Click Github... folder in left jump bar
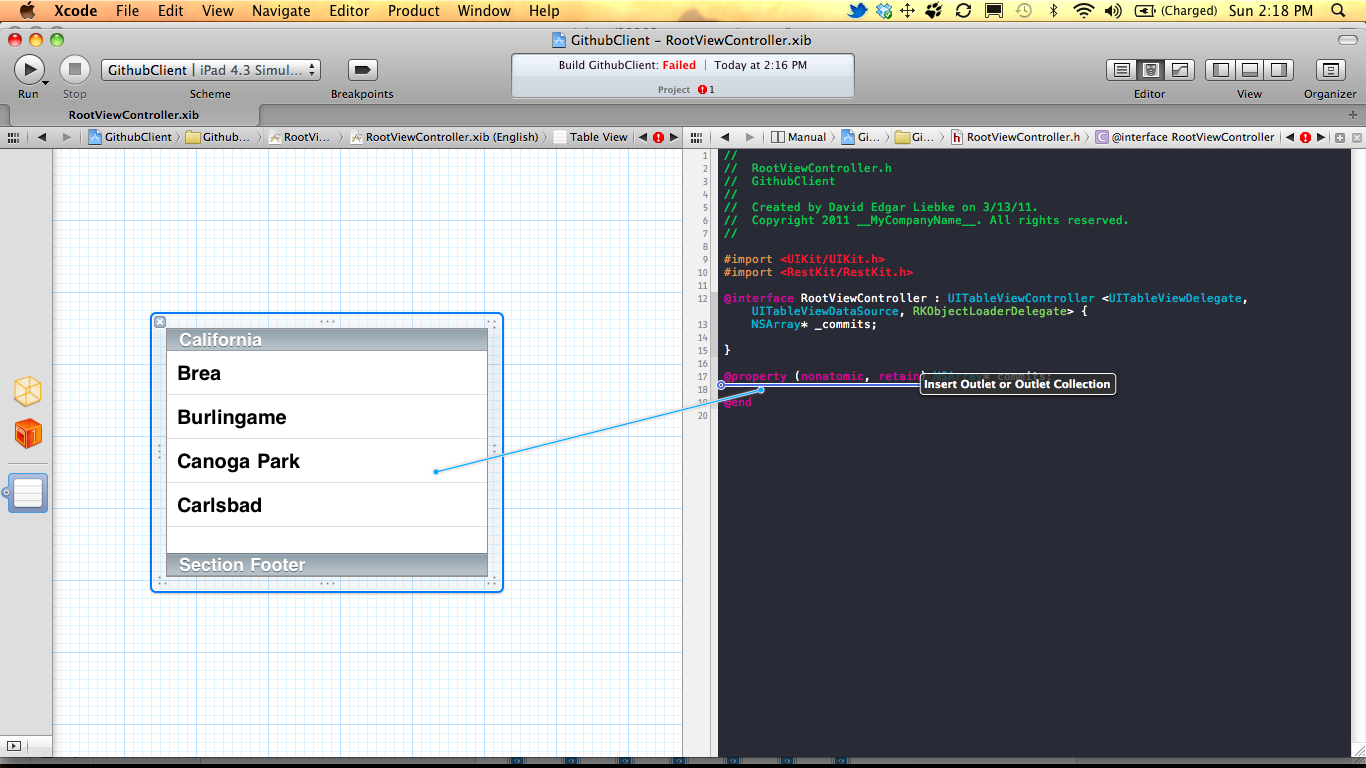 [218, 137]
